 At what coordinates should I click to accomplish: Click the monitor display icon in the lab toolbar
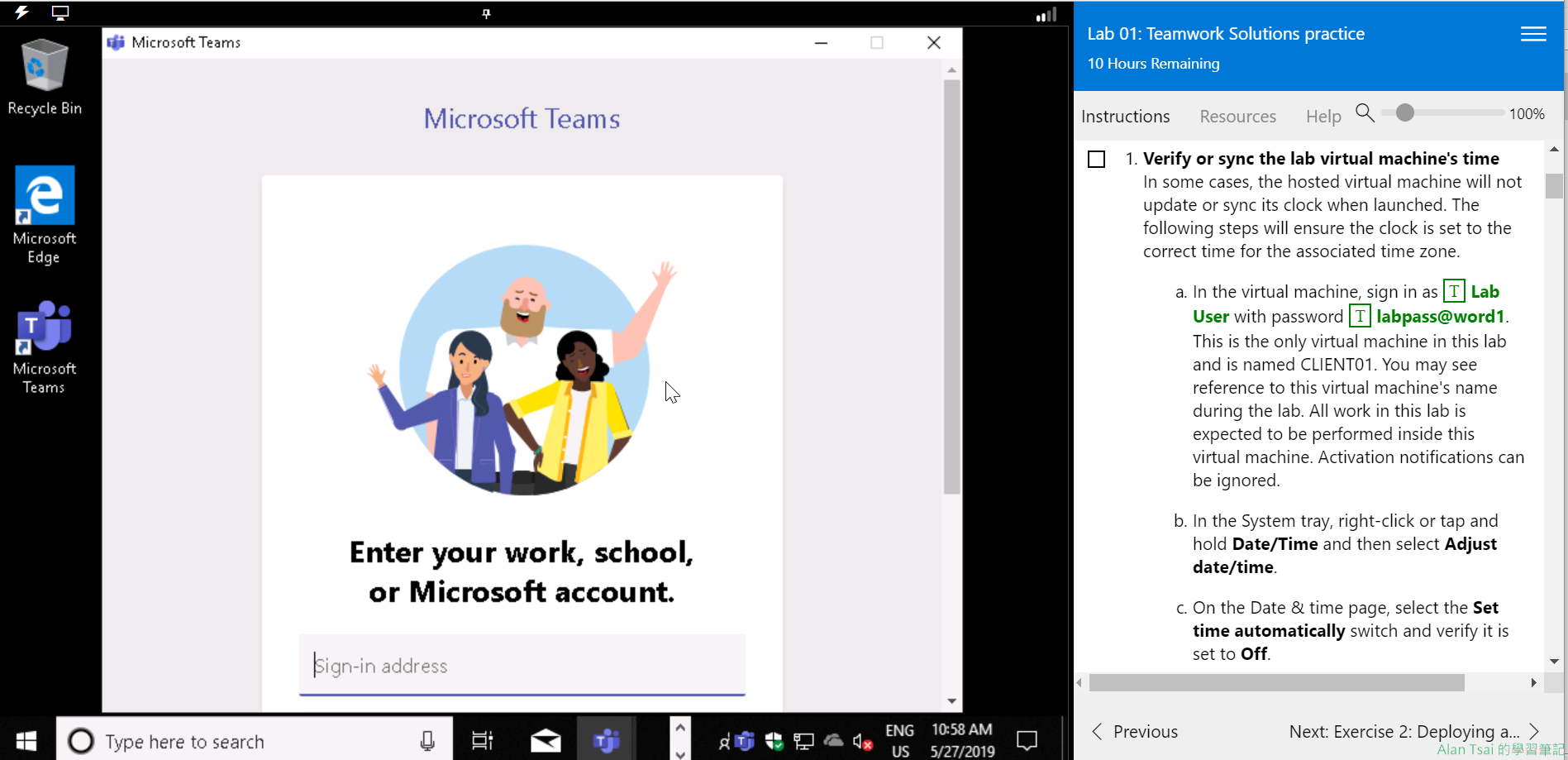60,12
